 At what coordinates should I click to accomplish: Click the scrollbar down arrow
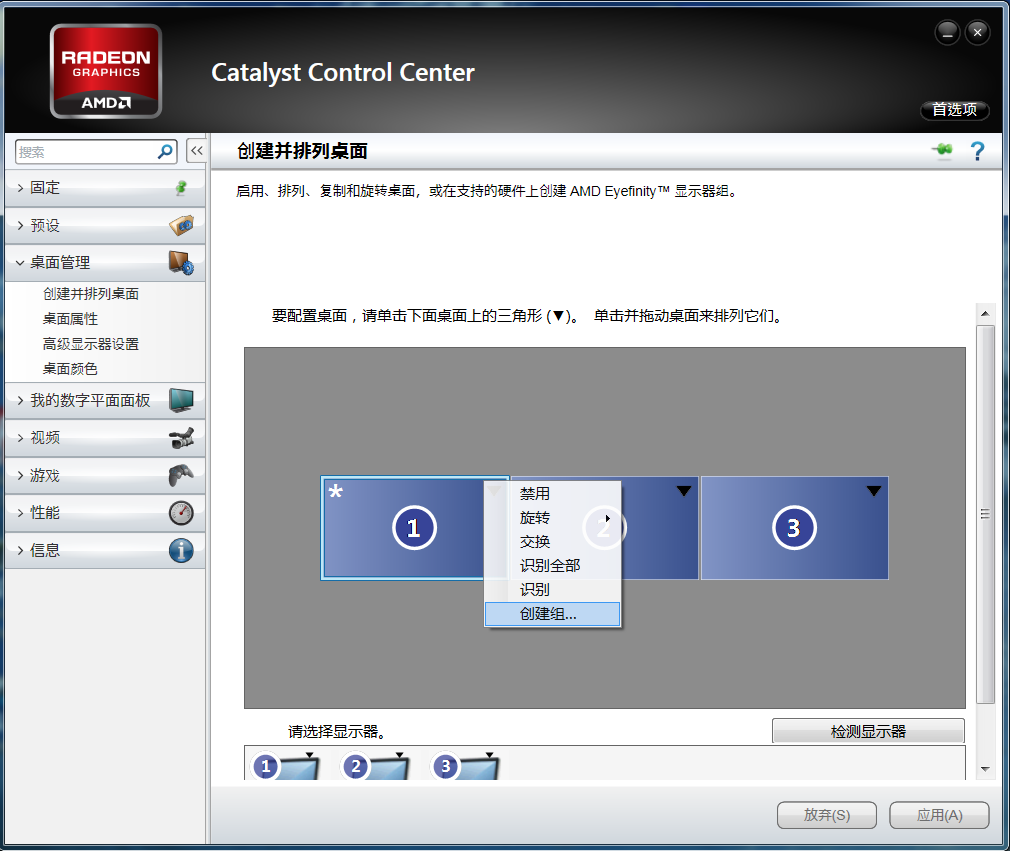pos(985,769)
